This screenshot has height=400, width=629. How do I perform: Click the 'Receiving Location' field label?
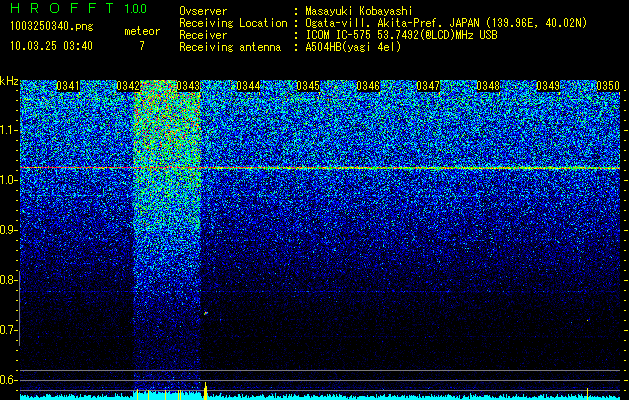(233, 23)
